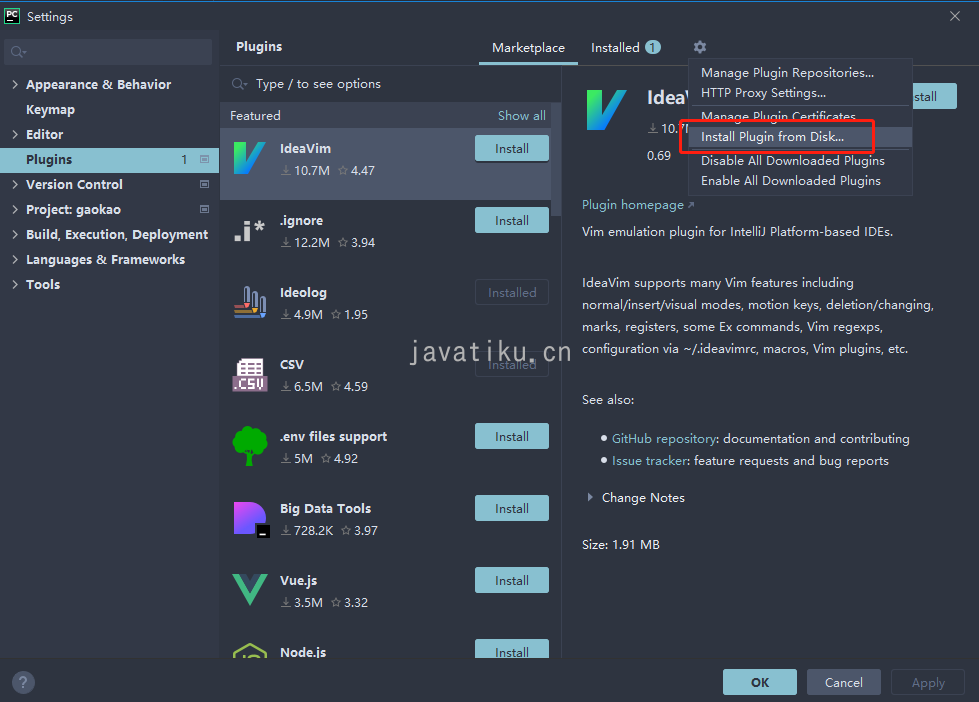Click the Installed button for Ideolog

pos(512,292)
